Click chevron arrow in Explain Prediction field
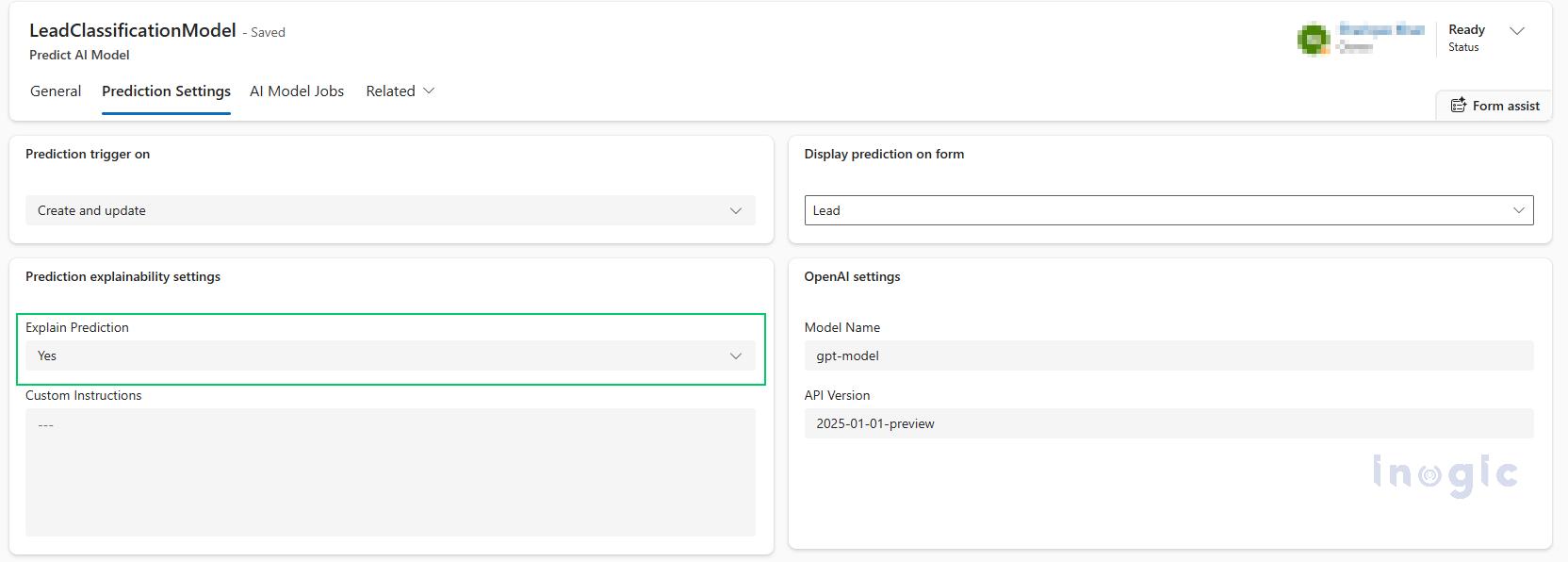 coord(736,355)
